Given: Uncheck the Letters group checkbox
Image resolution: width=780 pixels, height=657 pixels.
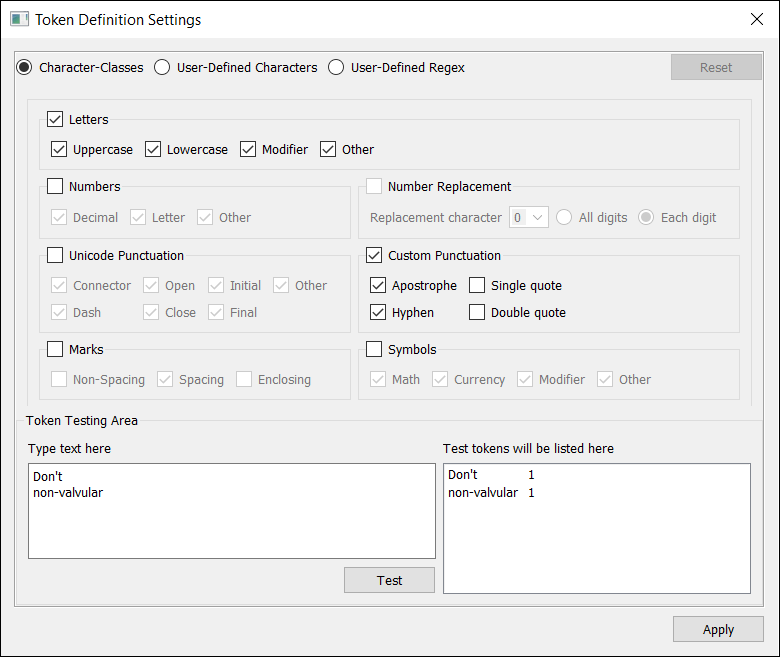Looking at the screenshot, I should 55,120.
